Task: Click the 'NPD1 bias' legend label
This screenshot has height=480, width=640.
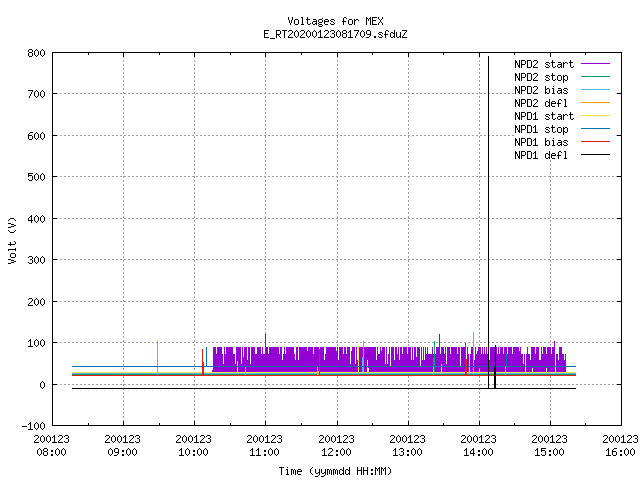Action: coord(541,142)
